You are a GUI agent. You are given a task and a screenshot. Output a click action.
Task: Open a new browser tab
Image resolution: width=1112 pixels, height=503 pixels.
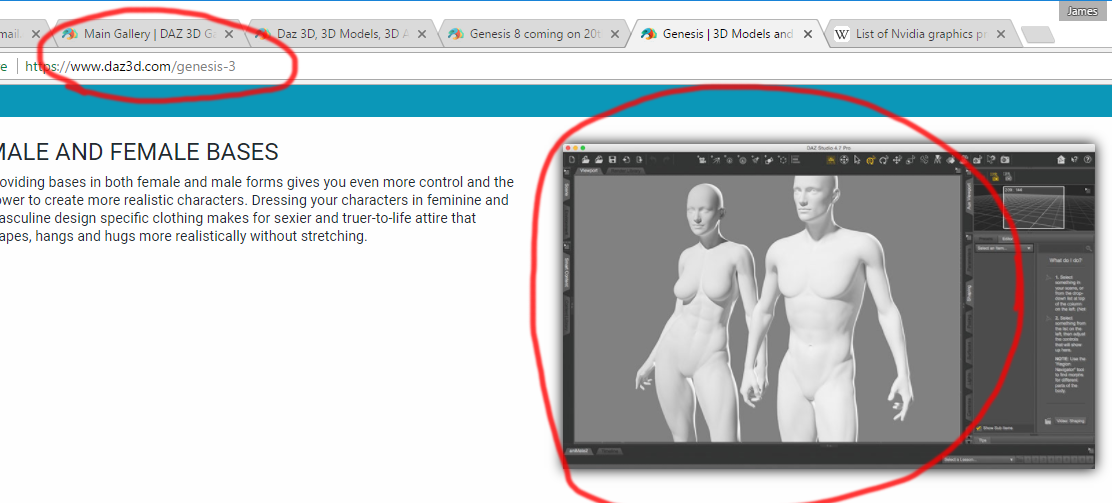coord(1037,34)
